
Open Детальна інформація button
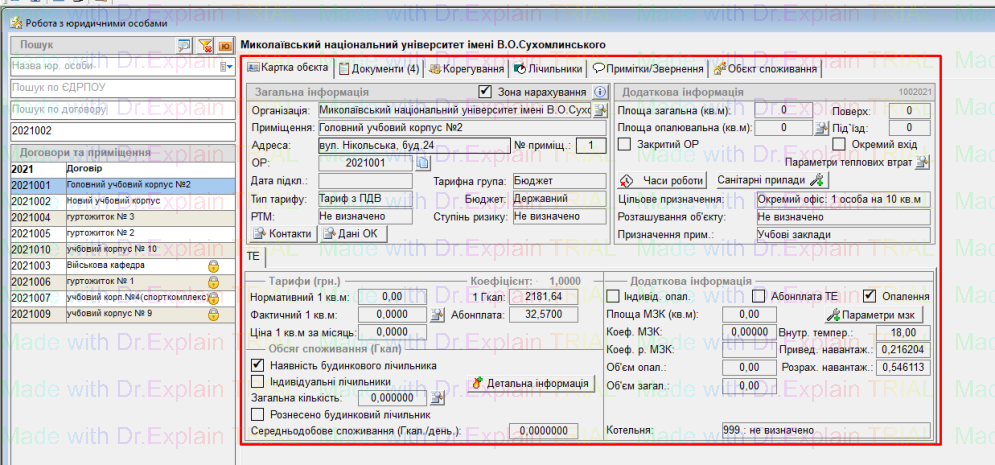pos(531,383)
